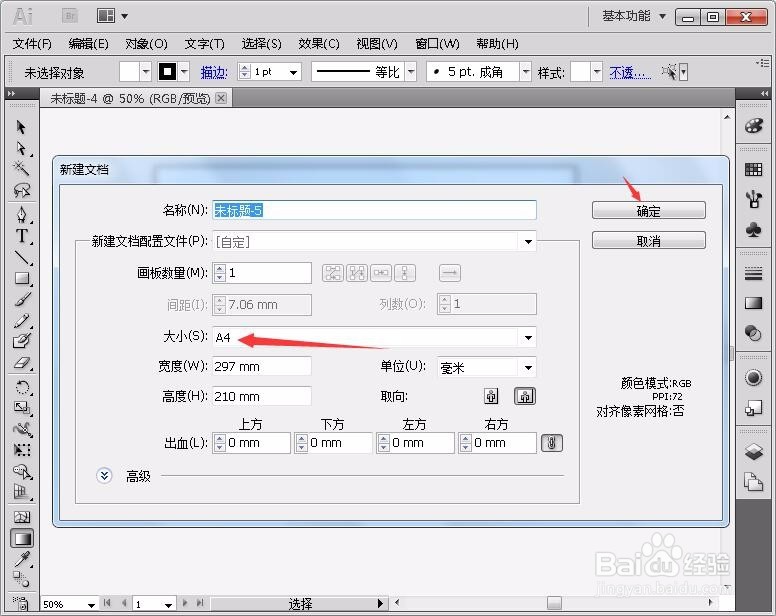Open the 对象(O) menu
The width and height of the screenshot is (776, 616).
146,44
